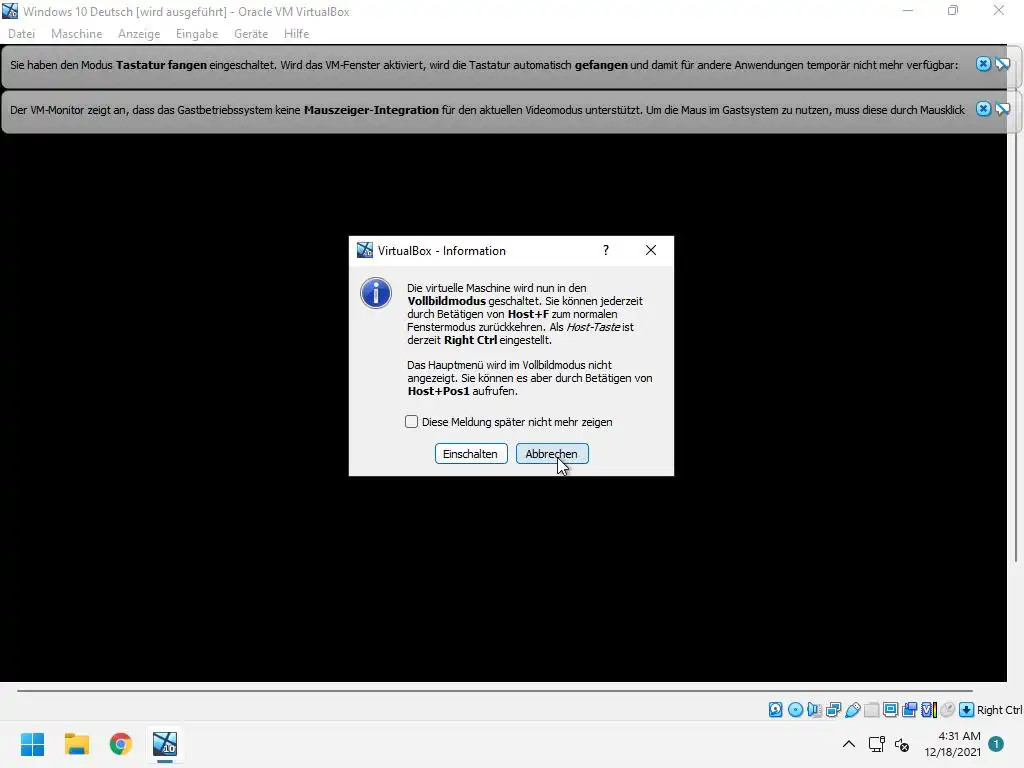Open the notification badge in the taskbar
The height and width of the screenshot is (768, 1024).
(x=996, y=744)
